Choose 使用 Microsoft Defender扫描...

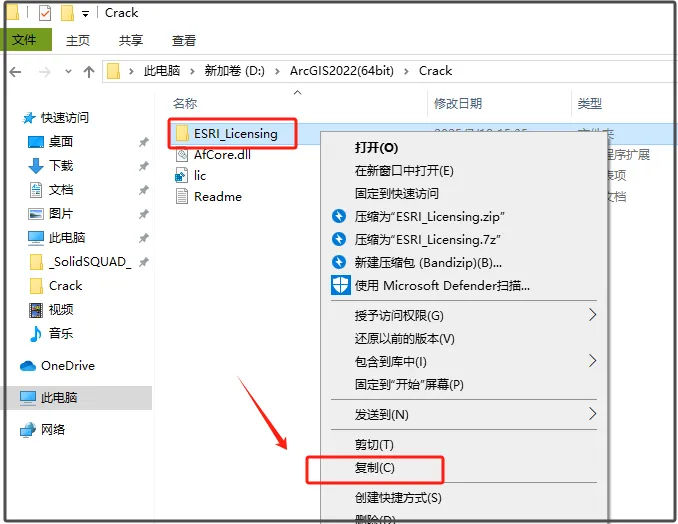tap(442, 285)
